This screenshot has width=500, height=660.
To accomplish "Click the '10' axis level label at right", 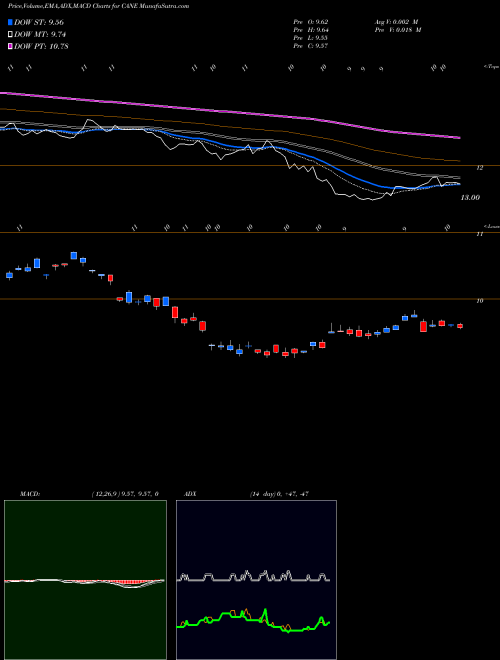I will click(x=479, y=301).
